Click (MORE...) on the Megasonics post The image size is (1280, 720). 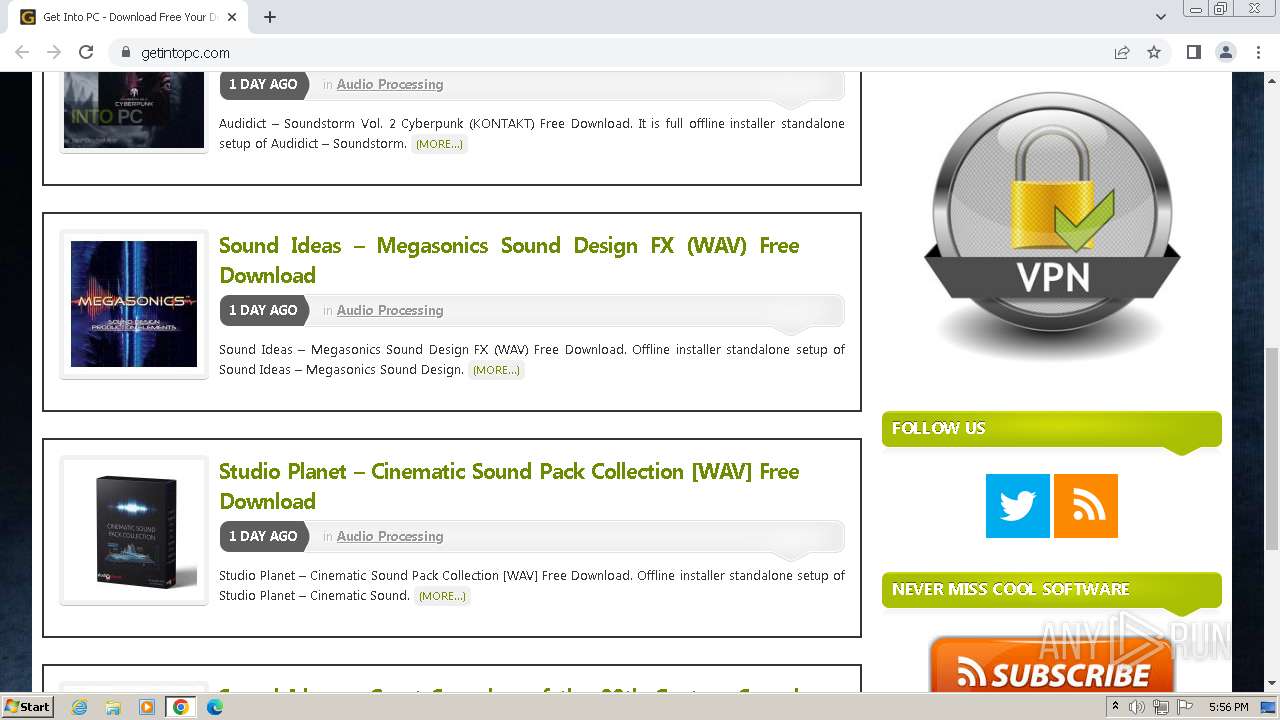(x=496, y=370)
